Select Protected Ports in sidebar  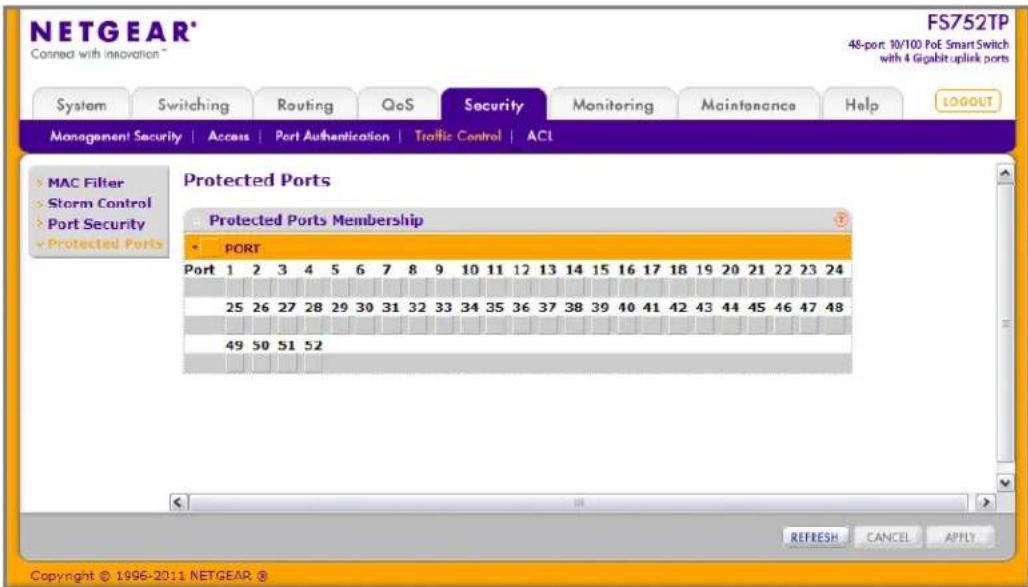[105, 244]
